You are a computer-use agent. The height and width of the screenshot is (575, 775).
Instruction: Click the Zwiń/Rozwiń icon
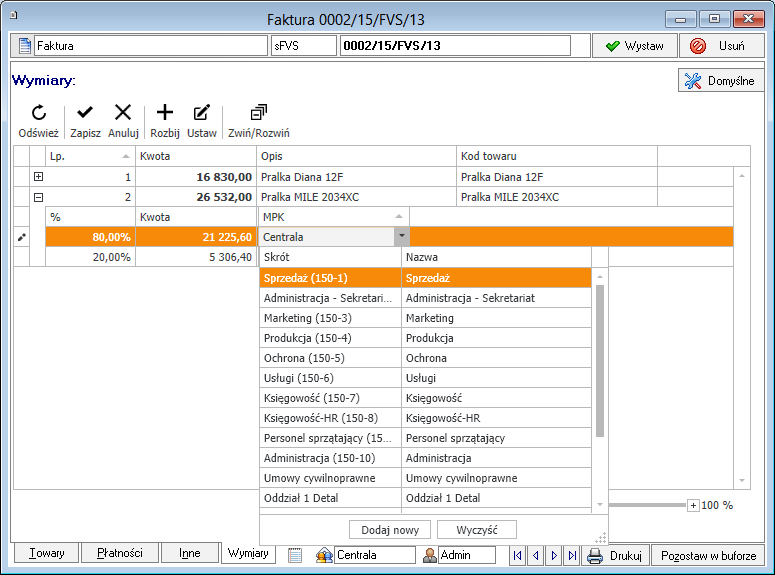pyautogui.click(x=258, y=112)
